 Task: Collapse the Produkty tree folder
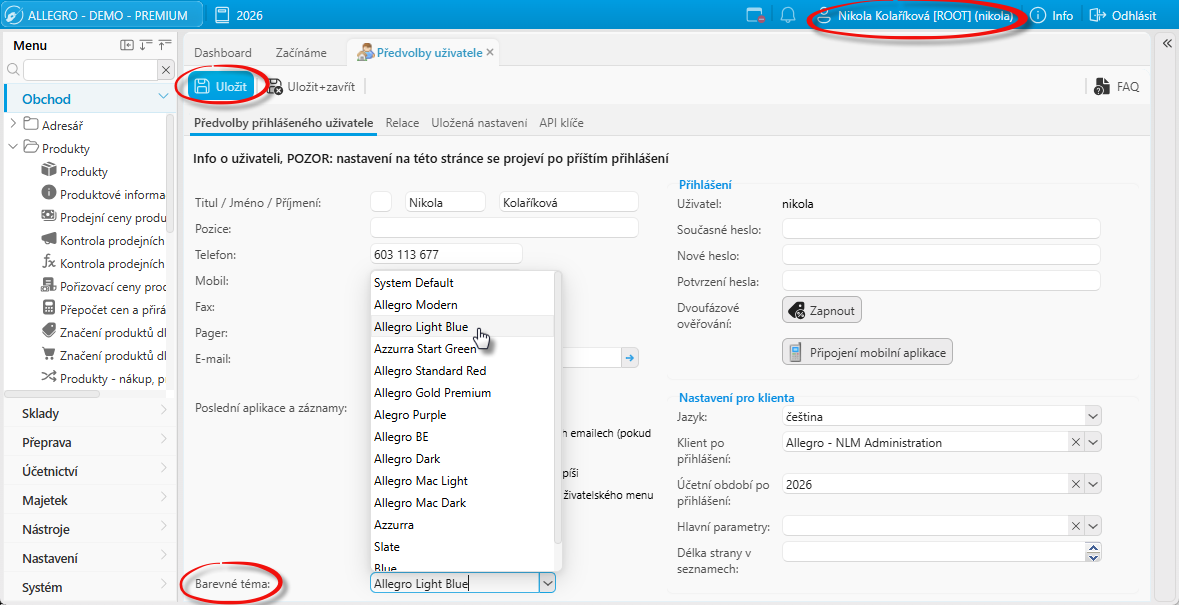(13, 147)
